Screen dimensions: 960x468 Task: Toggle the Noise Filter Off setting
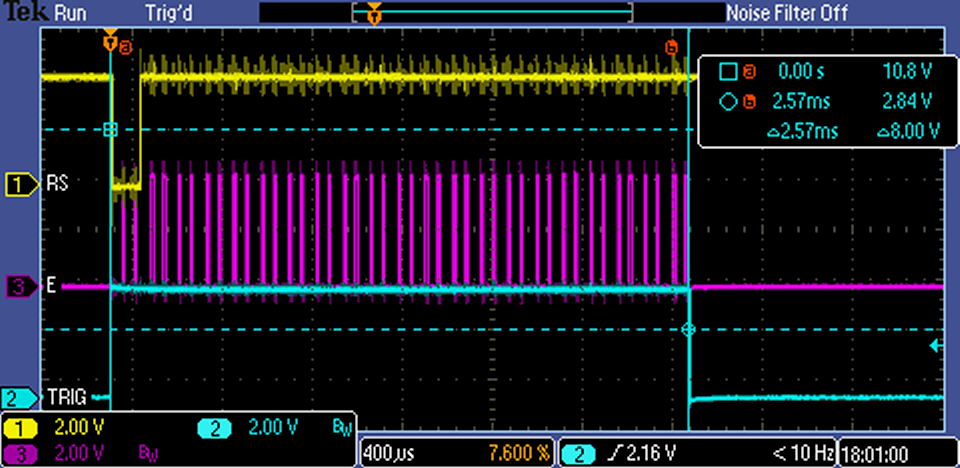tap(786, 13)
